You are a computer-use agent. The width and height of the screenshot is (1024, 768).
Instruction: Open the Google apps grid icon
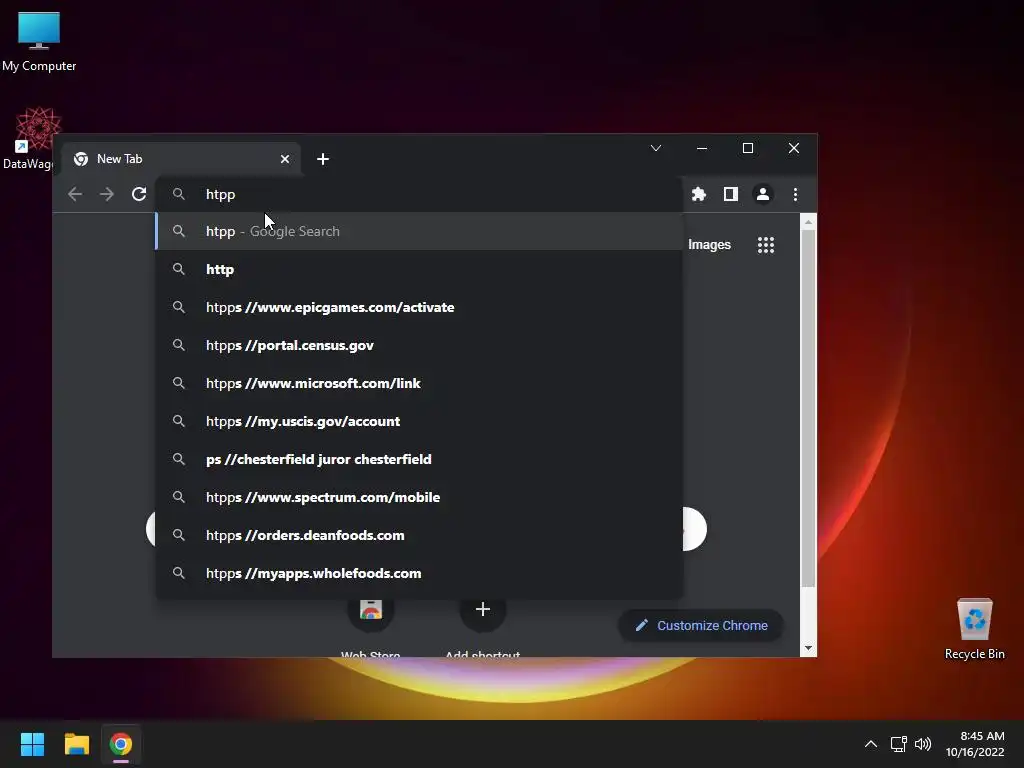click(765, 245)
